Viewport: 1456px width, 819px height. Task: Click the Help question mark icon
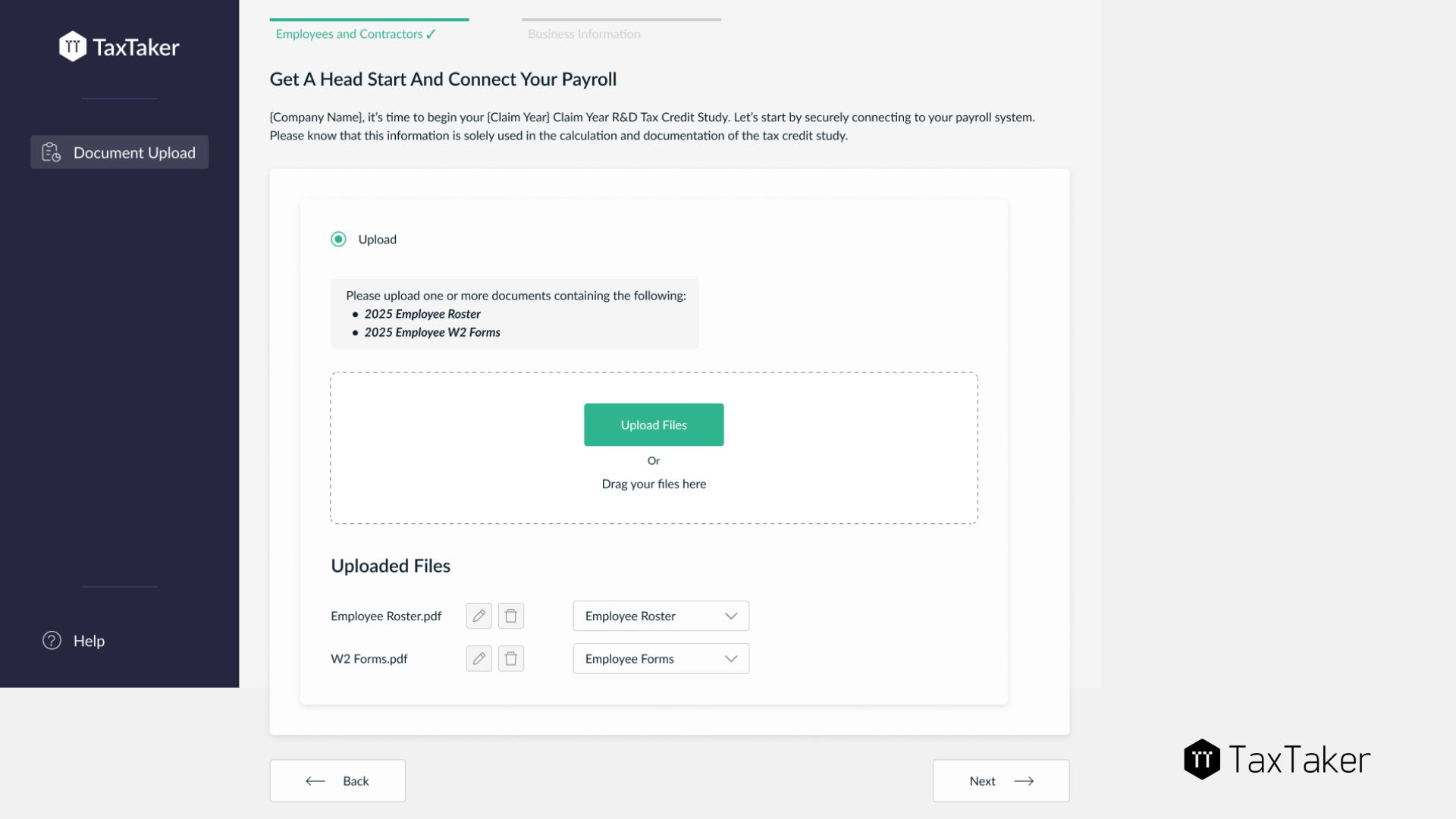coord(52,641)
